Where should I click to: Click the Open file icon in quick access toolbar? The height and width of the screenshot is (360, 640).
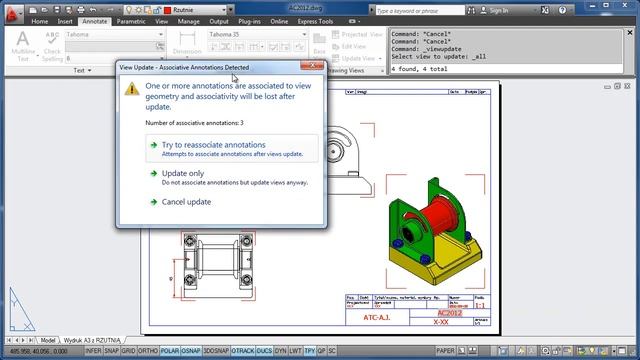tap(45, 10)
